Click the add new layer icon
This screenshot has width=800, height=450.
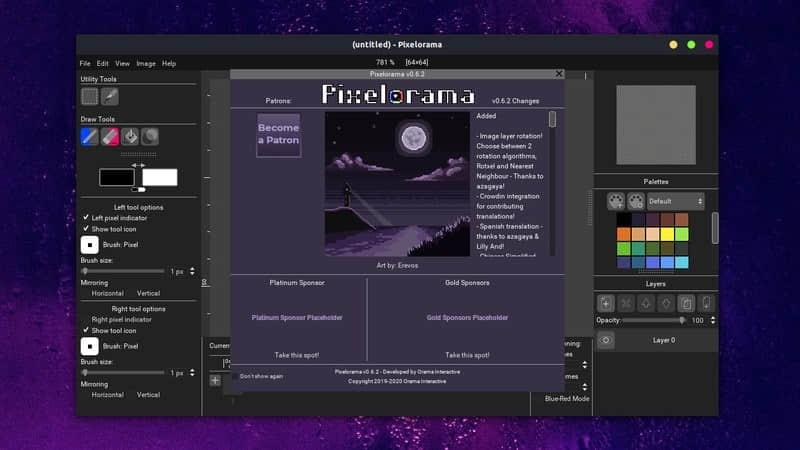tap(606, 303)
